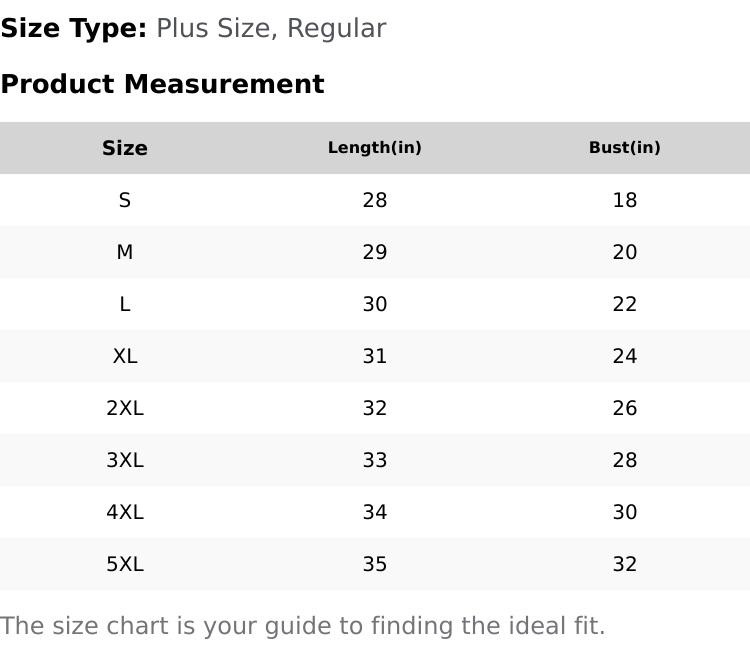750x662 pixels.
Task: Select the 4XL size row label
Action: pos(125,512)
